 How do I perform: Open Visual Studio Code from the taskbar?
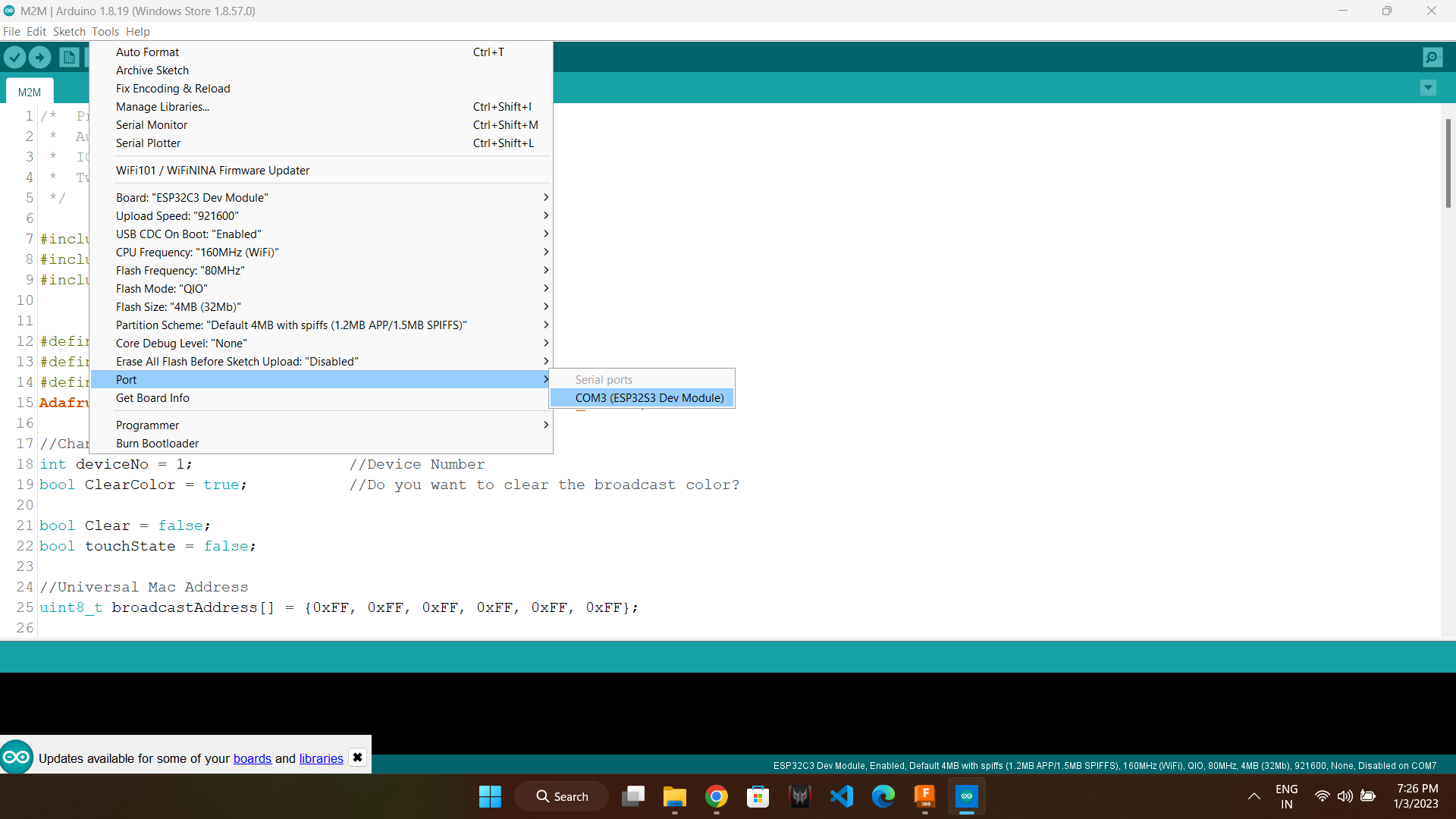point(842,796)
